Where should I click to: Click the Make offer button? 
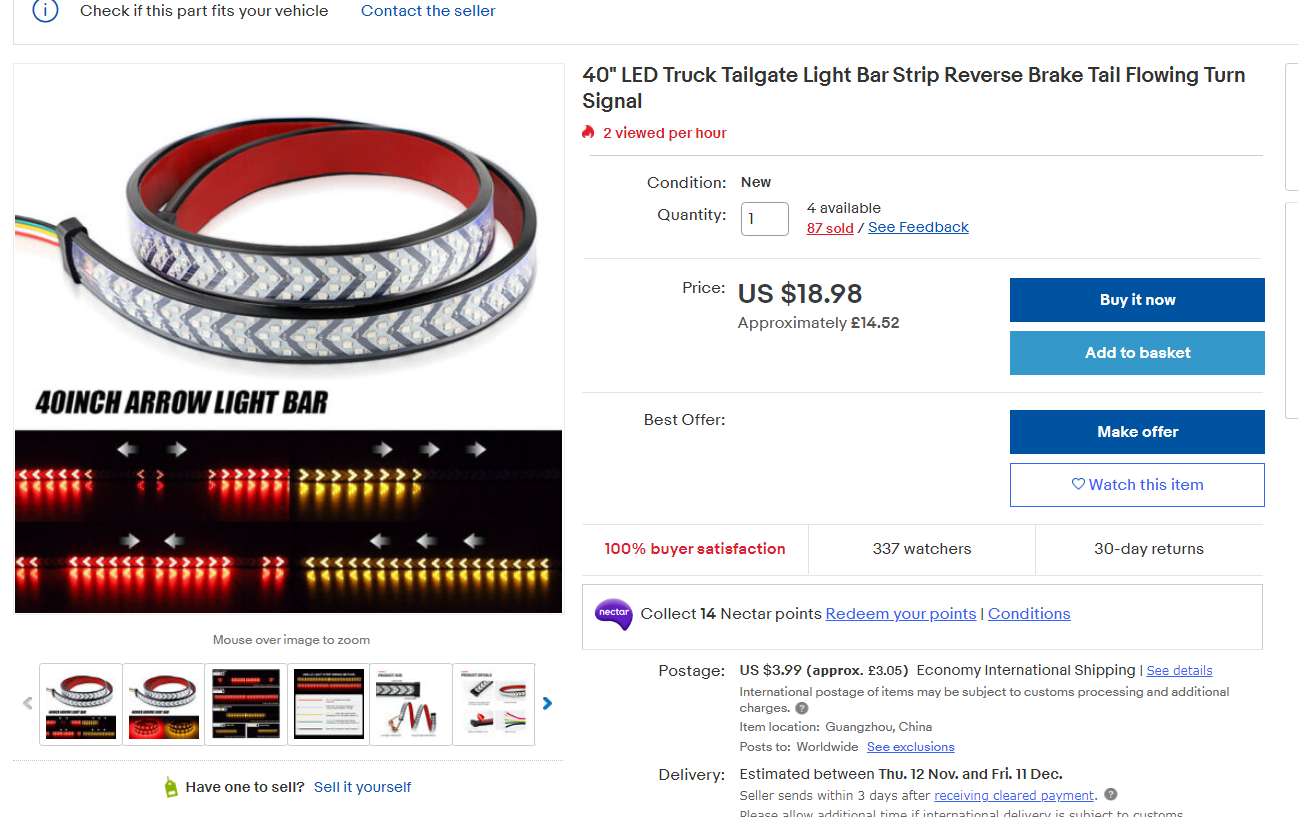click(1137, 432)
